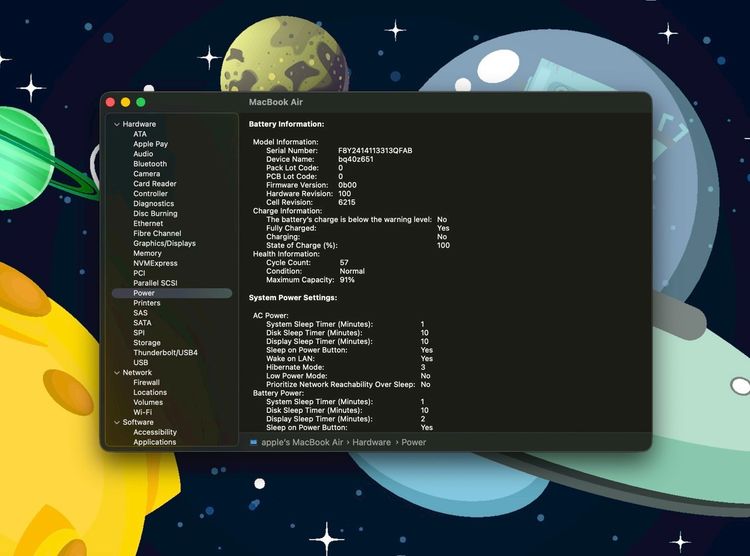
Task: Collapse the Network section chevron
Action: pyautogui.click(x=117, y=373)
